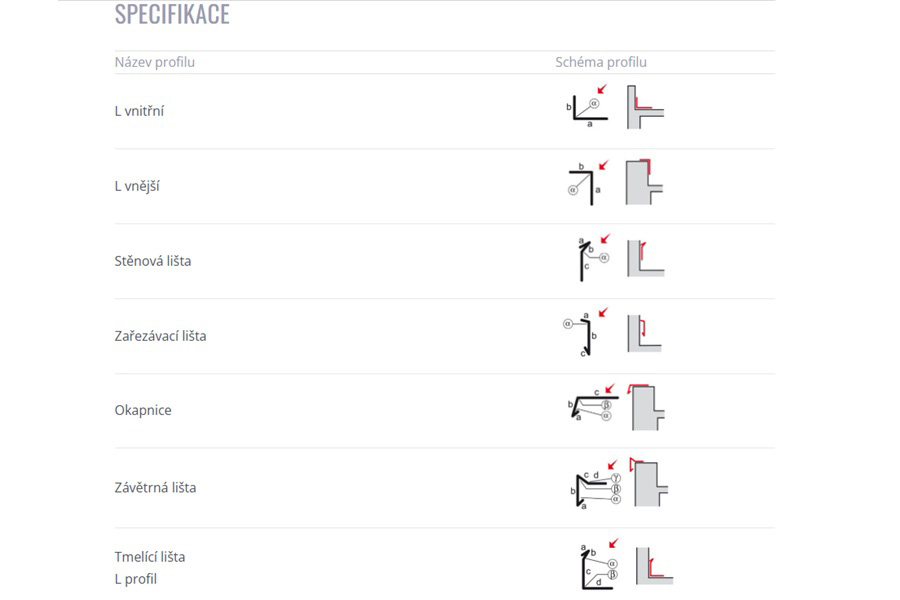900x600 pixels.
Task: Click the Schéma profilu column header
Action: click(x=601, y=62)
